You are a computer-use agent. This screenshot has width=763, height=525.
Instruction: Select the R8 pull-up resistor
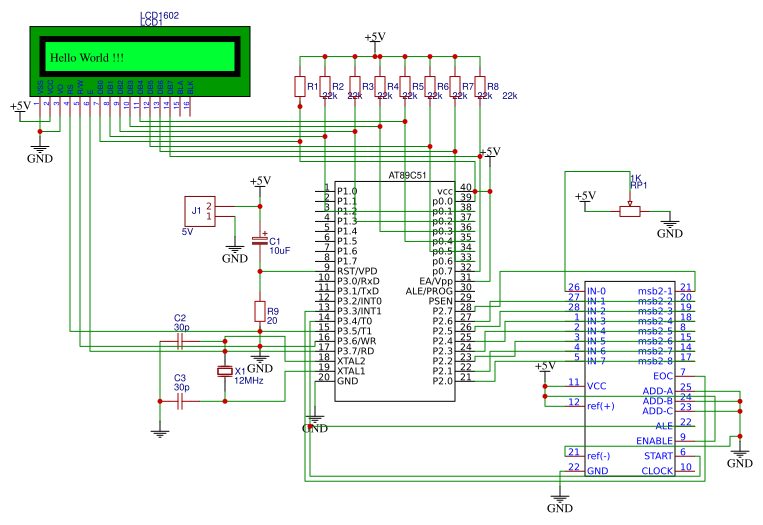click(480, 86)
